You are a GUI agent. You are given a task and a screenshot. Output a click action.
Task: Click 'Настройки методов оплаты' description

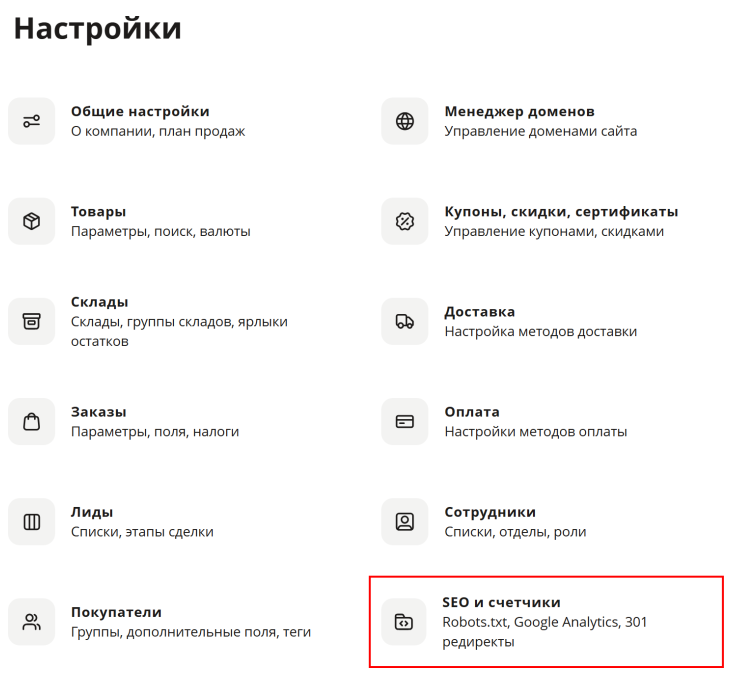(536, 431)
